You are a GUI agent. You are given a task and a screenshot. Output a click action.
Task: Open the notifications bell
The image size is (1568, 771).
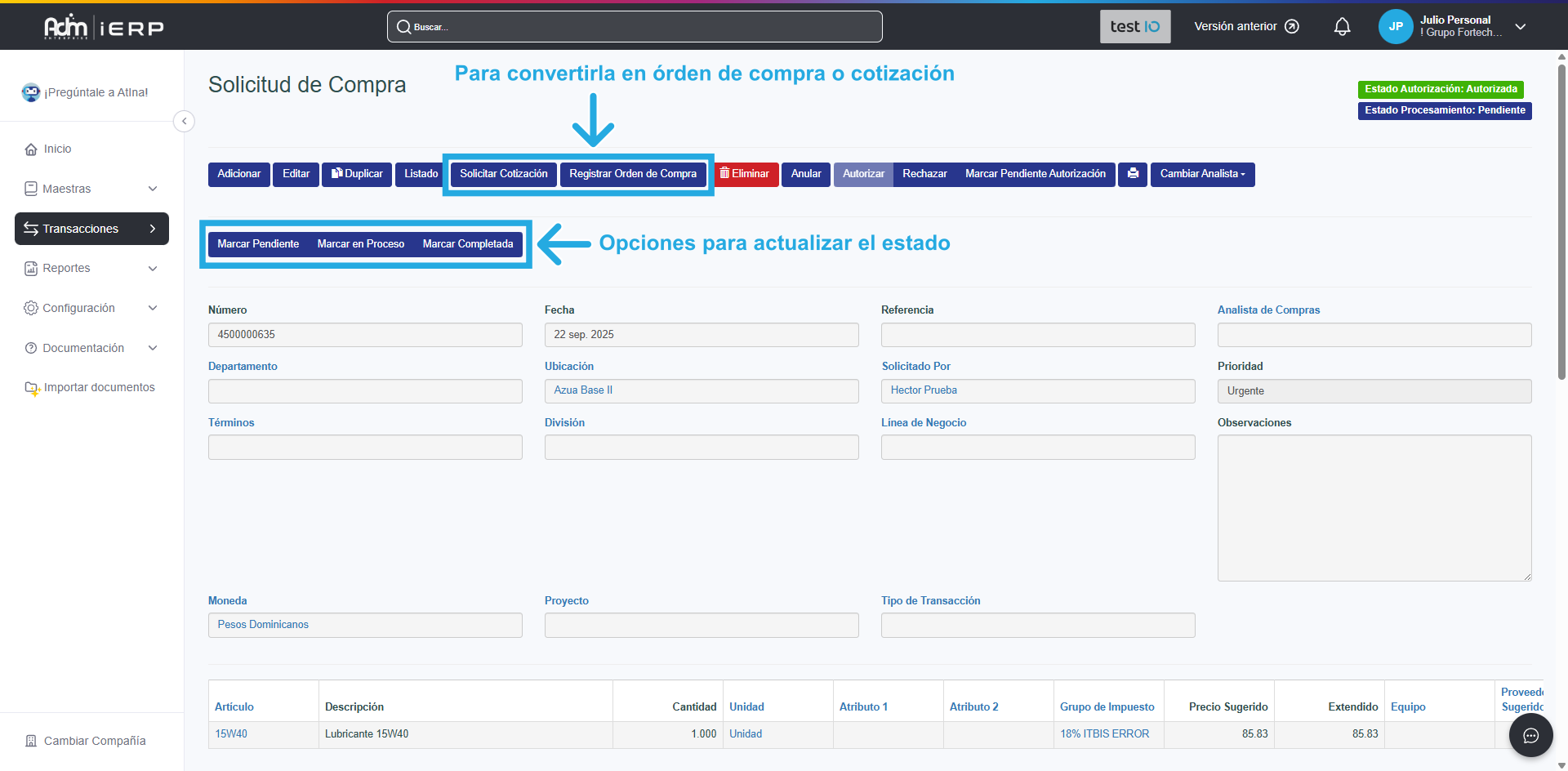point(1342,27)
